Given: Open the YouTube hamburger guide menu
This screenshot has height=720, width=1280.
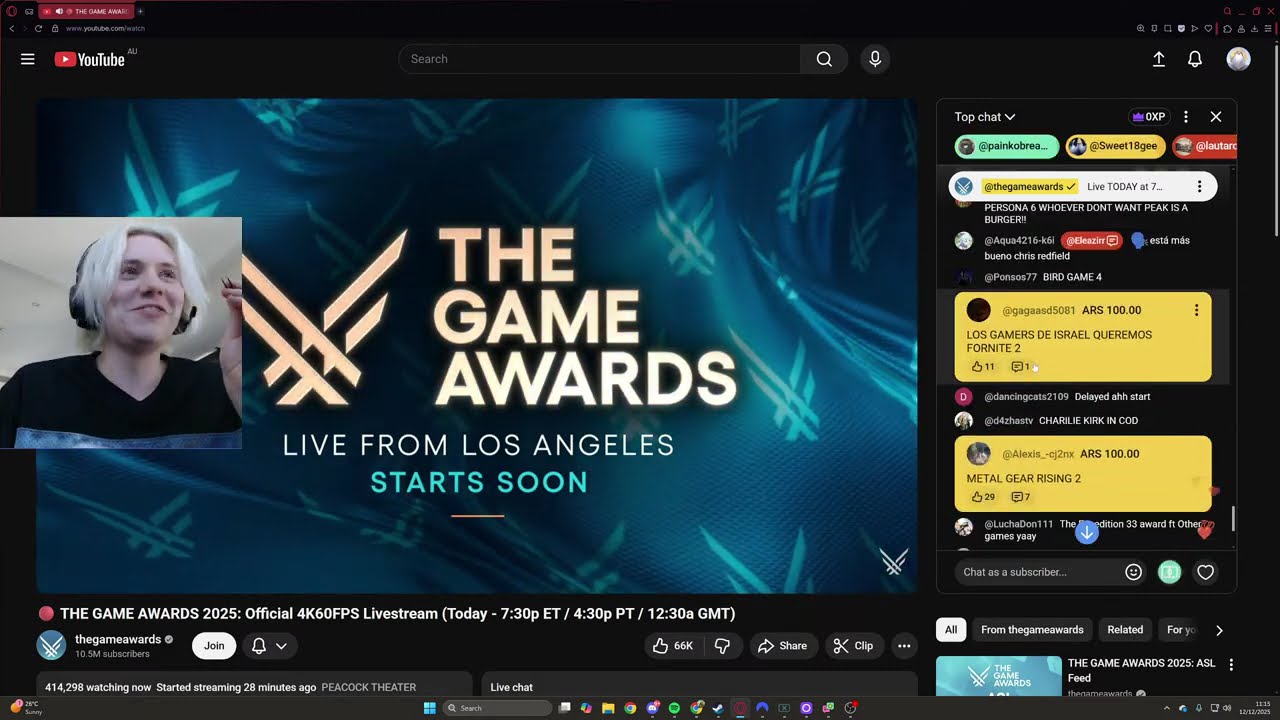Looking at the screenshot, I should [x=28, y=59].
